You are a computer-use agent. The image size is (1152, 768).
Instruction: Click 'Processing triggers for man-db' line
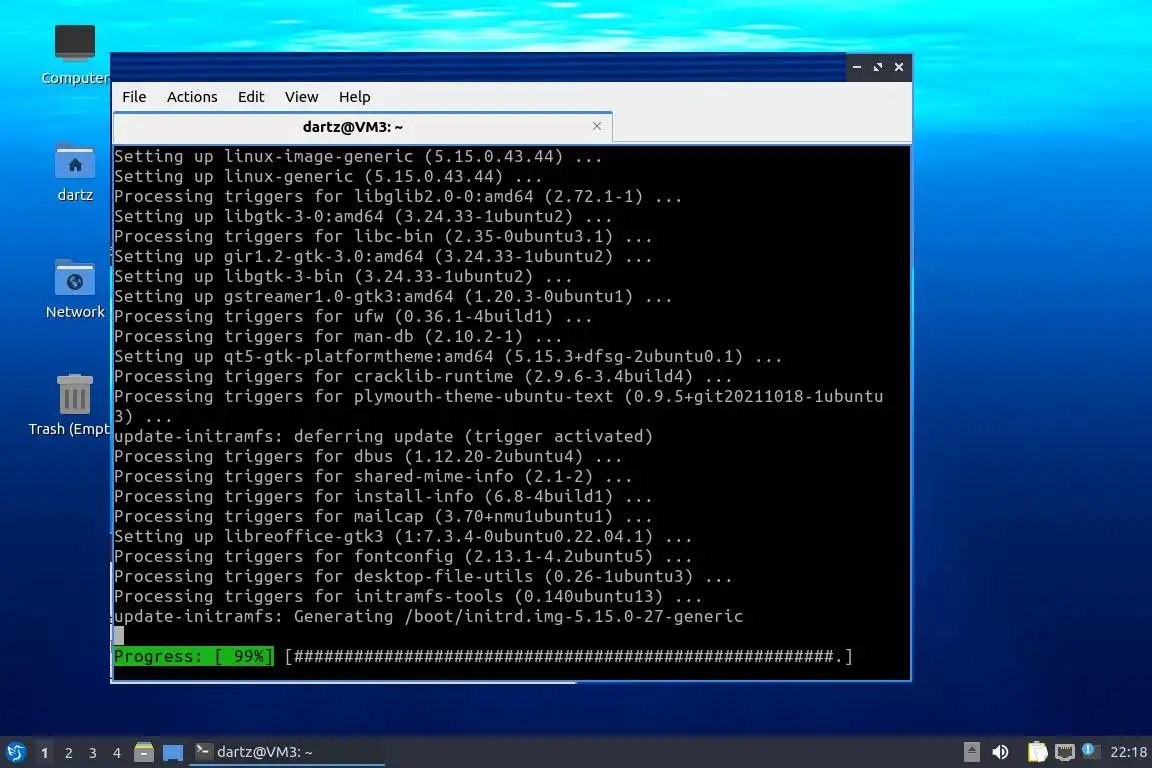click(x=338, y=337)
